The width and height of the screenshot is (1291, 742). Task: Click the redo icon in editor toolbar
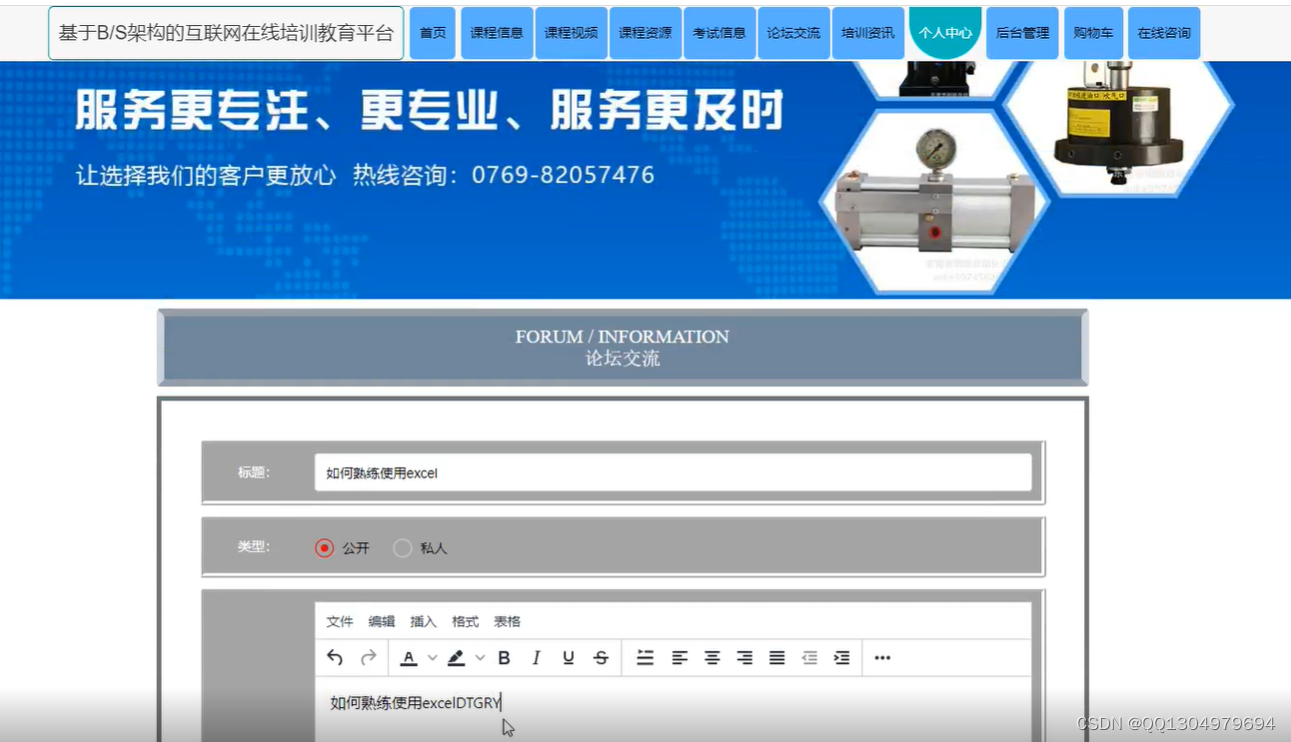coord(368,658)
